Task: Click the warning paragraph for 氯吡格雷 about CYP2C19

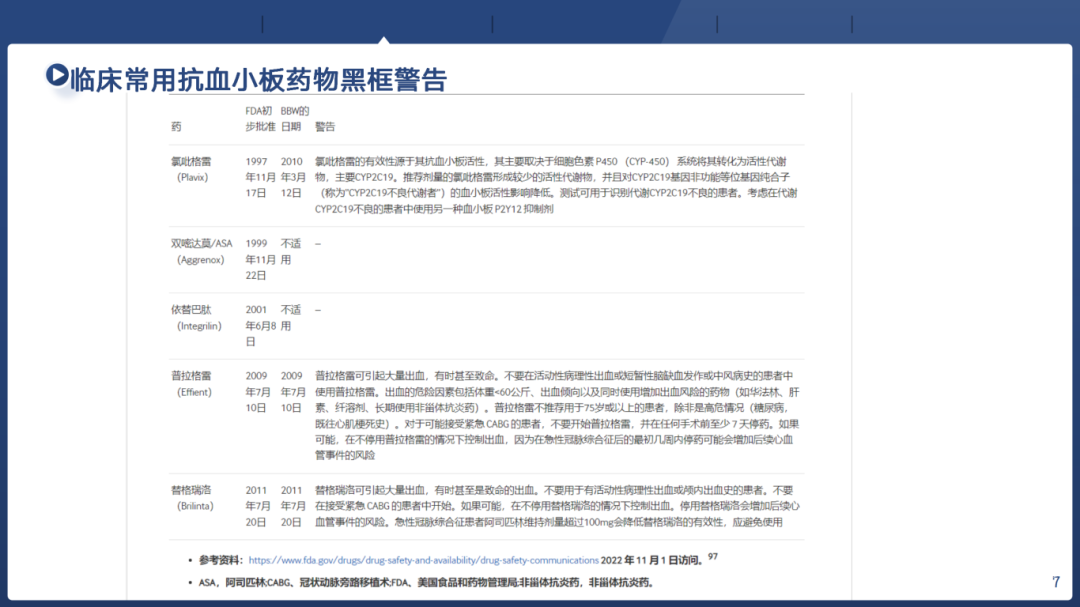Action: pyautogui.click(x=556, y=185)
